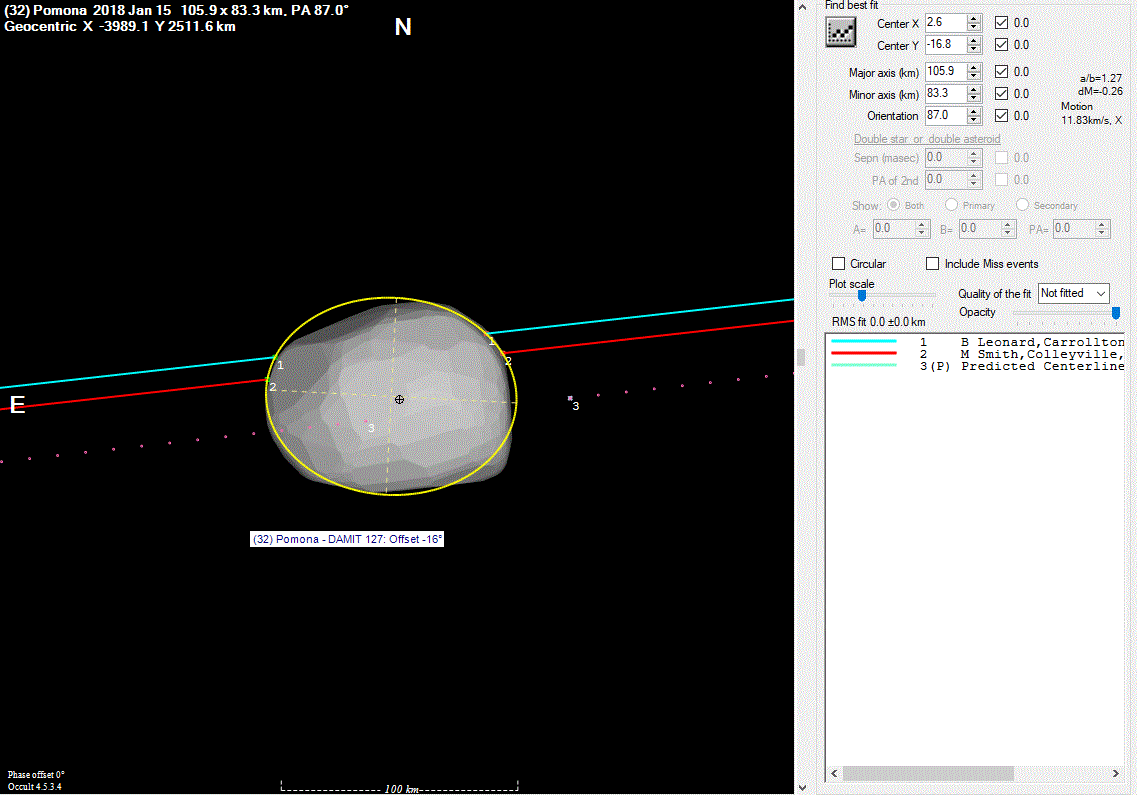Image resolution: width=1137 pixels, height=795 pixels.
Task: Click the Major axis spinner arrows
Action: coord(974,72)
